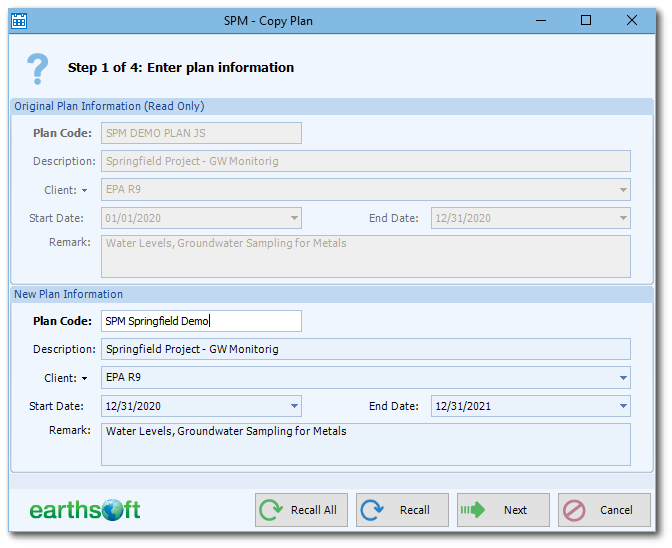Expand the new plan Start Date picker
The height and width of the screenshot is (548, 672).
point(294,406)
